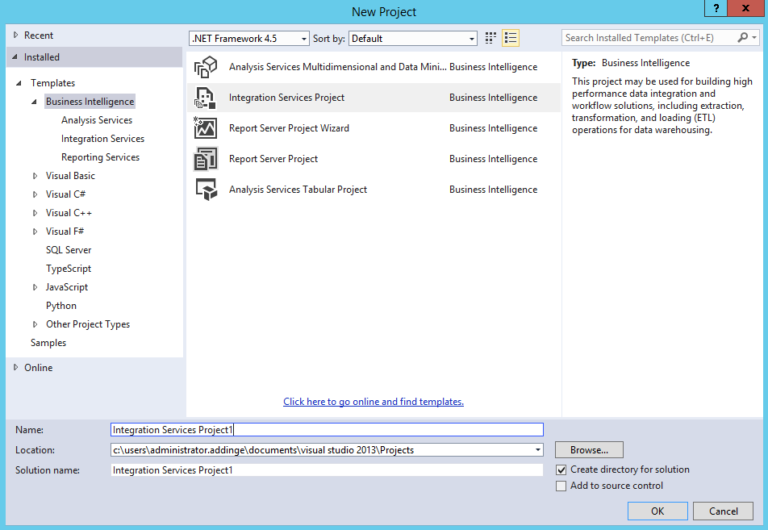Image resolution: width=768 pixels, height=530 pixels.
Task: Select Python template category
Action: [61, 306]
